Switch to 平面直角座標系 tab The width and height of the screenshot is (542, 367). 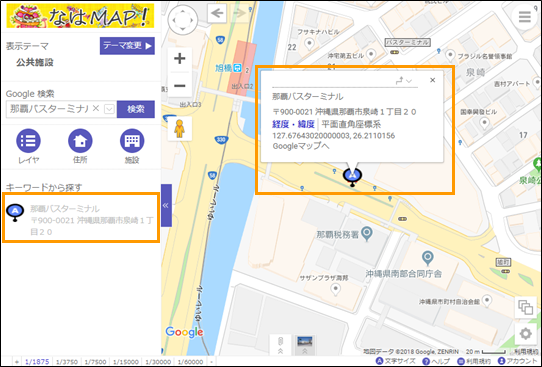click(x=351, y=124)
